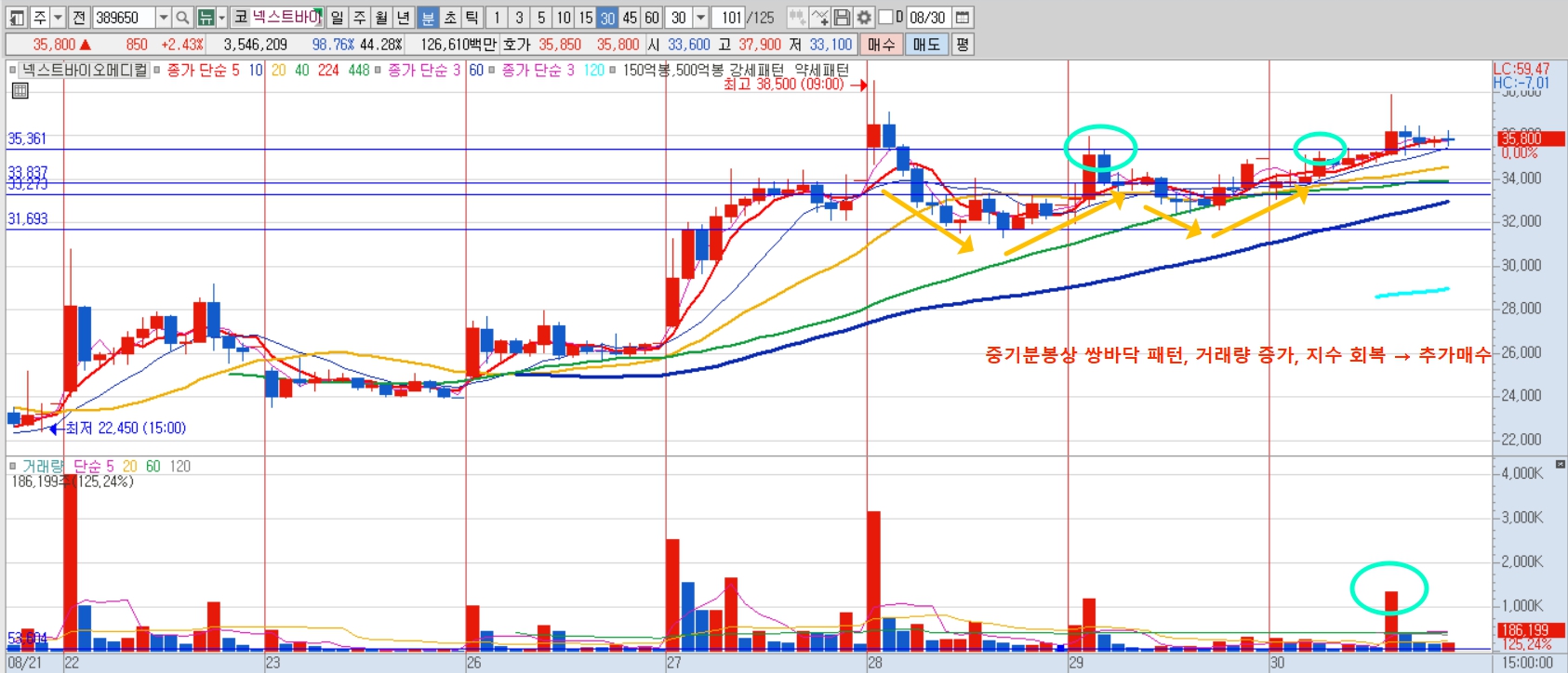The height and width of the screenshot is (673, 1568).
Task: Click the LC:59,47 indicator label
Action: tap(1521, 69)
